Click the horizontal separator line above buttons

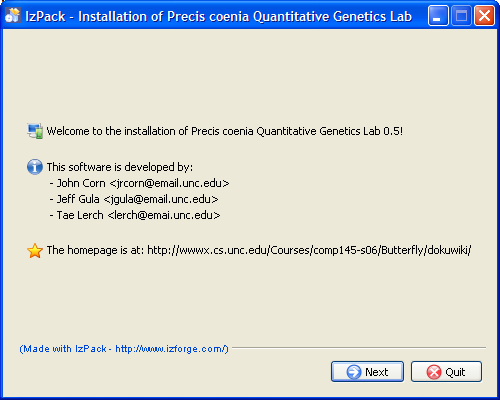click(359, 348)
